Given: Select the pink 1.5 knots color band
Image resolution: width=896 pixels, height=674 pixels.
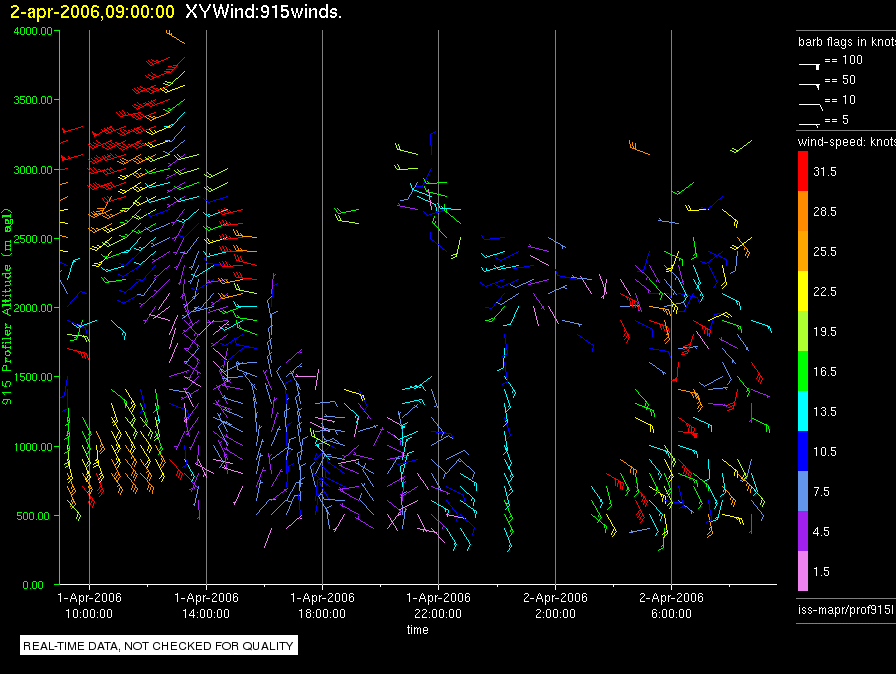Looking at the screenshot, I should pyautogui.click(x=803, y=571).
